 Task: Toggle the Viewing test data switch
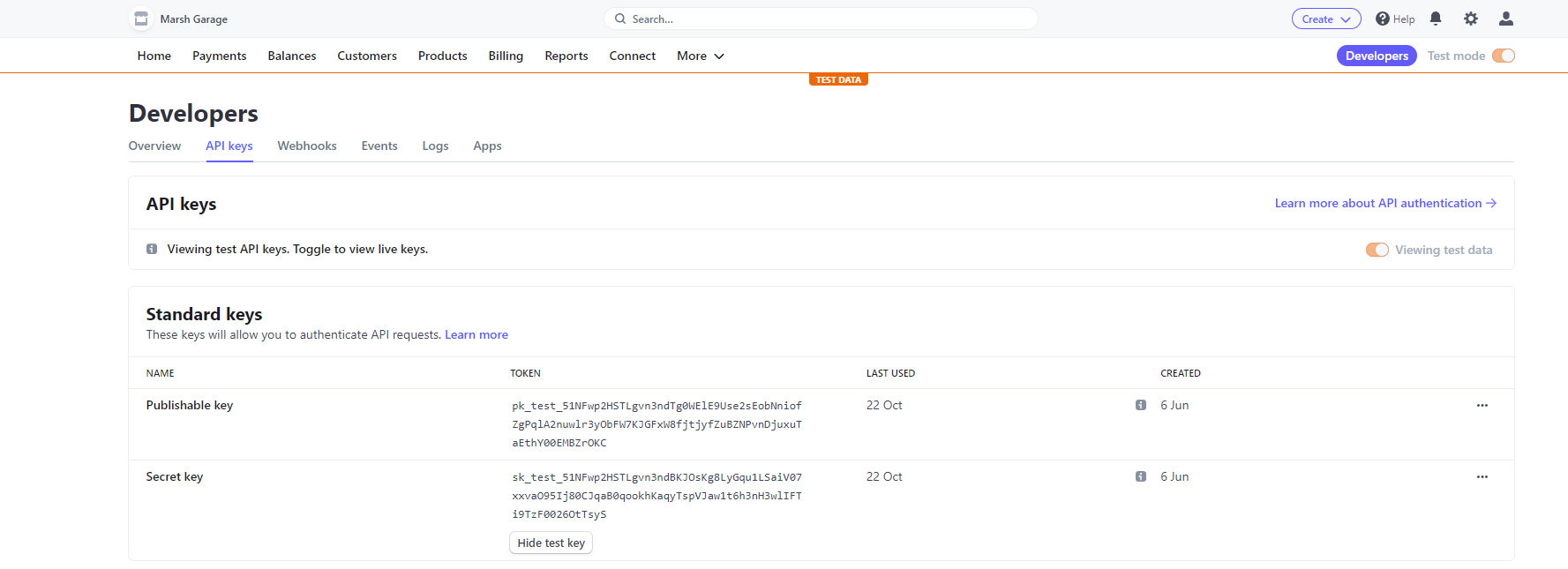1377,250
